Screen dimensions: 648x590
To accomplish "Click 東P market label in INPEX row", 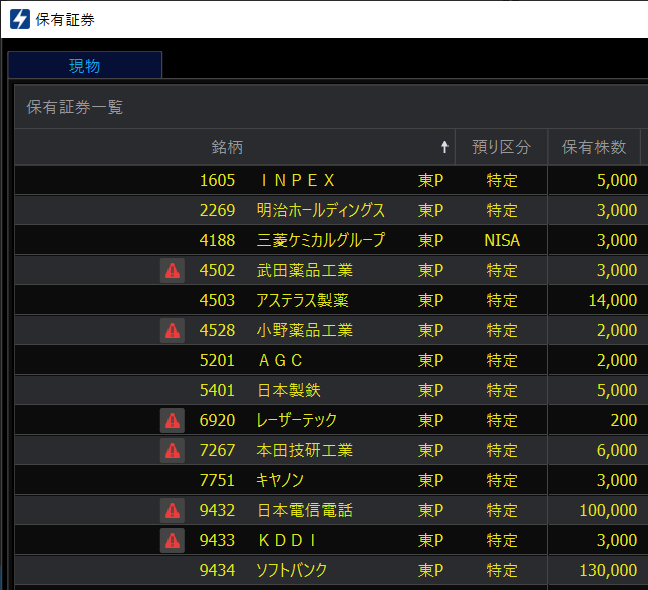I will (x=430, y=181).
